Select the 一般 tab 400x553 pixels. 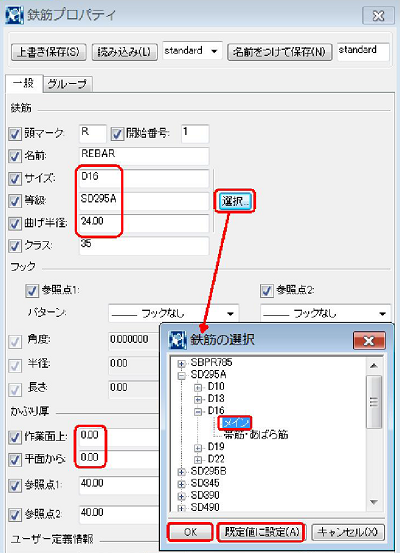[x=24, y=84]
